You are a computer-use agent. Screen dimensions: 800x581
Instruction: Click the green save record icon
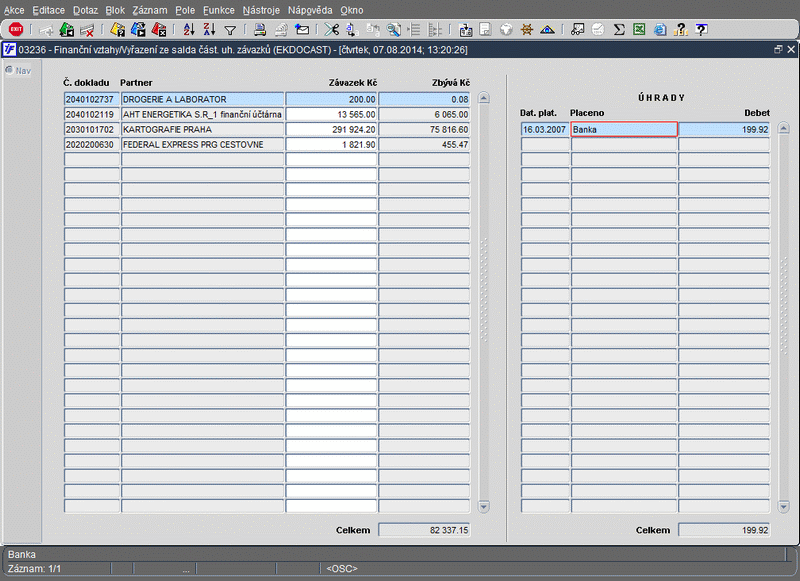67,30
